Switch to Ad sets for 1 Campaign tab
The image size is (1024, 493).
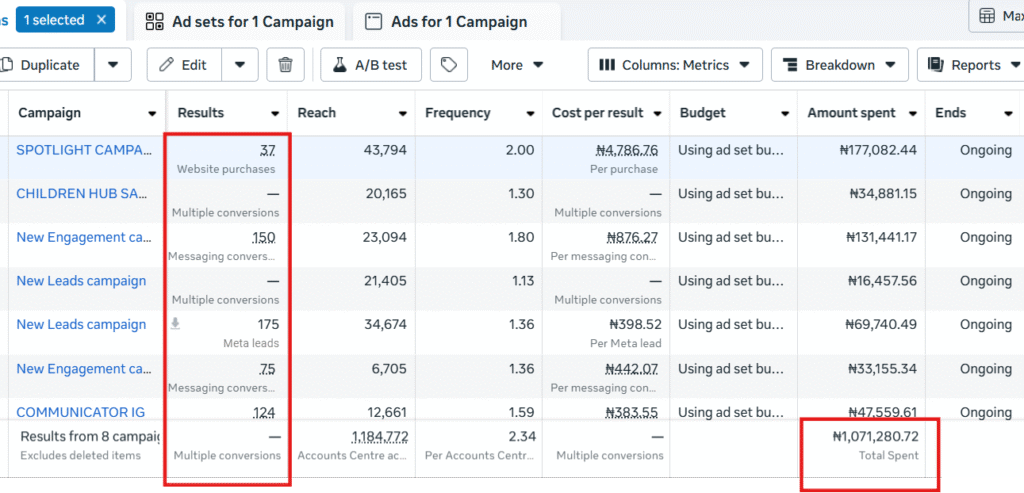tap(240, 21)
